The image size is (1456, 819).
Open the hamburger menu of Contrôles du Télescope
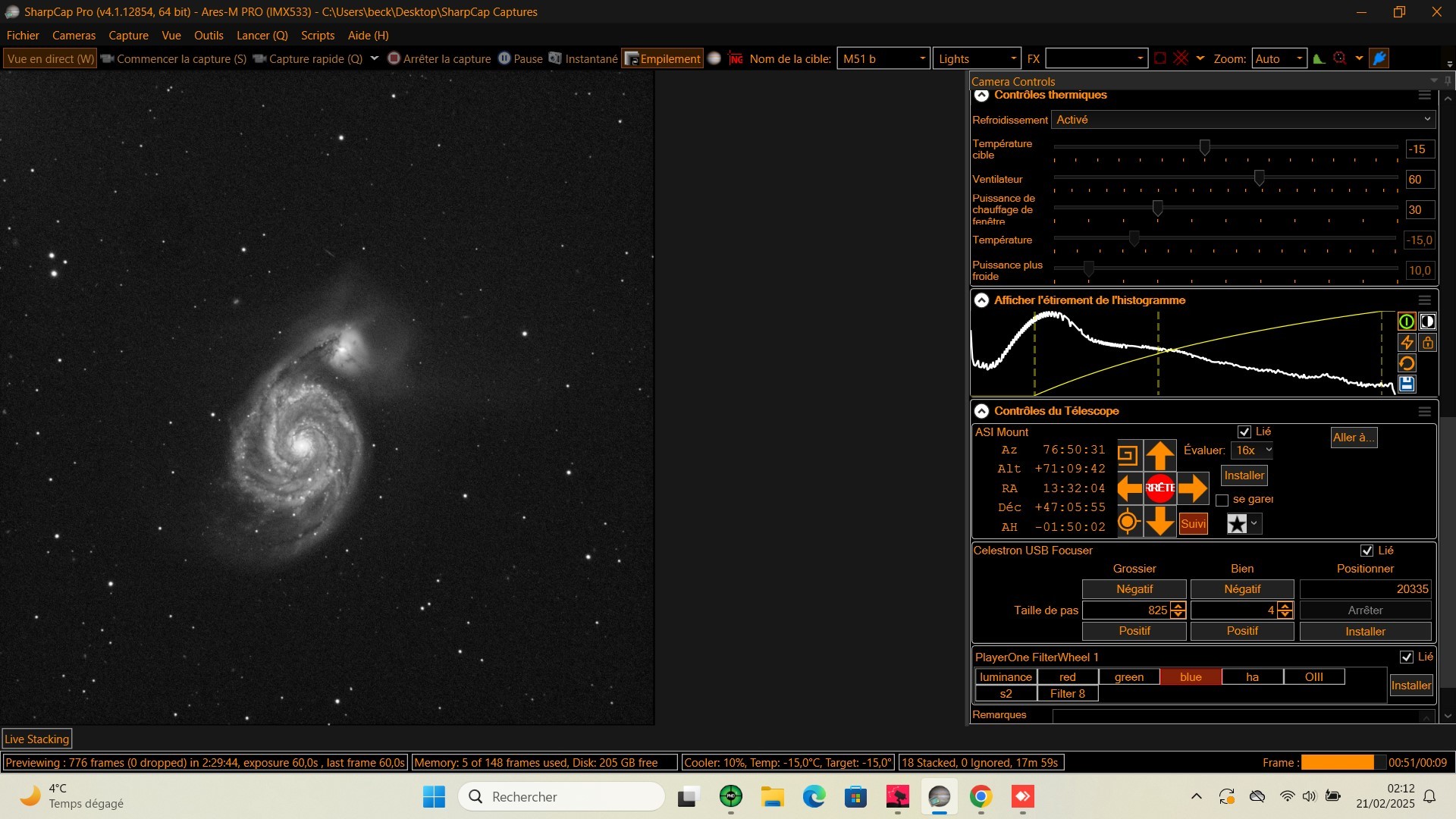pos(1425,411)
